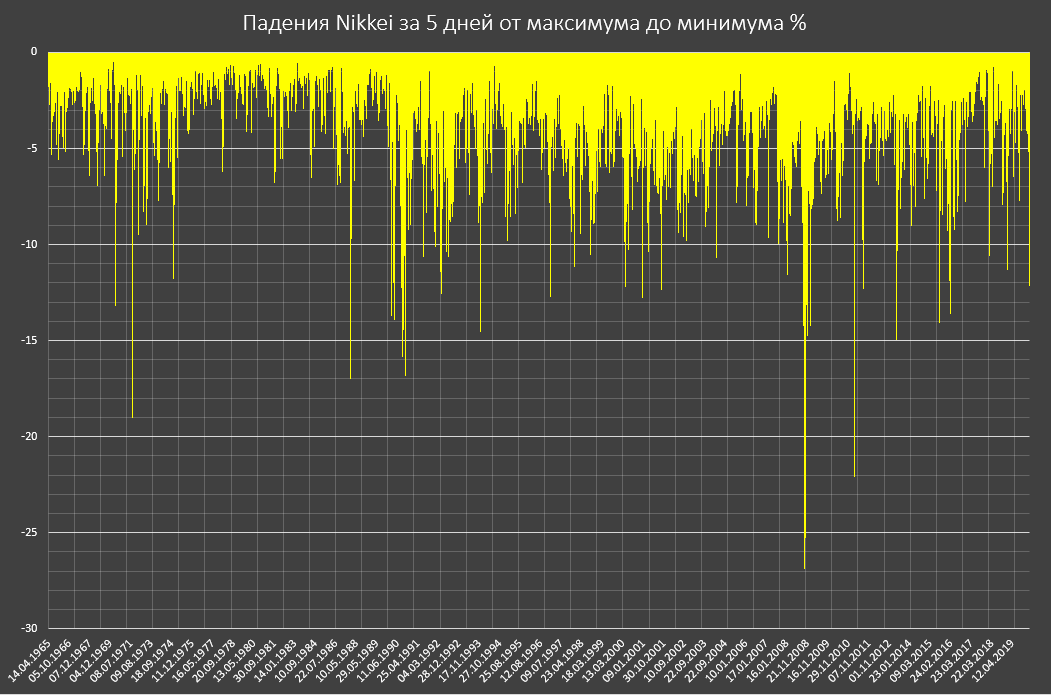
Task: Click the x-axis date 16.11.2009
Action: 806,661
